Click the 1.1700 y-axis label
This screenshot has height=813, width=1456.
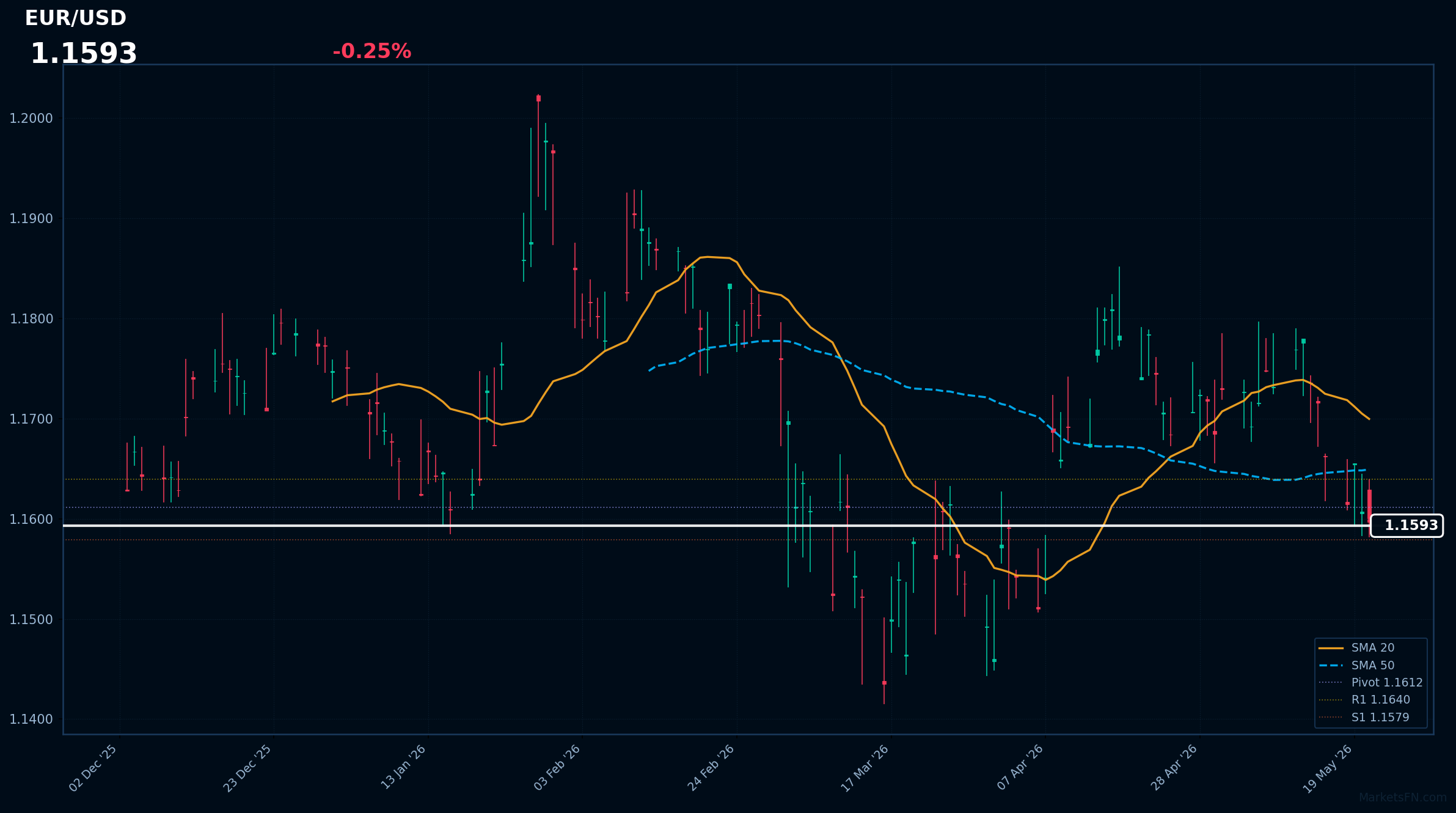pos(31,419)
